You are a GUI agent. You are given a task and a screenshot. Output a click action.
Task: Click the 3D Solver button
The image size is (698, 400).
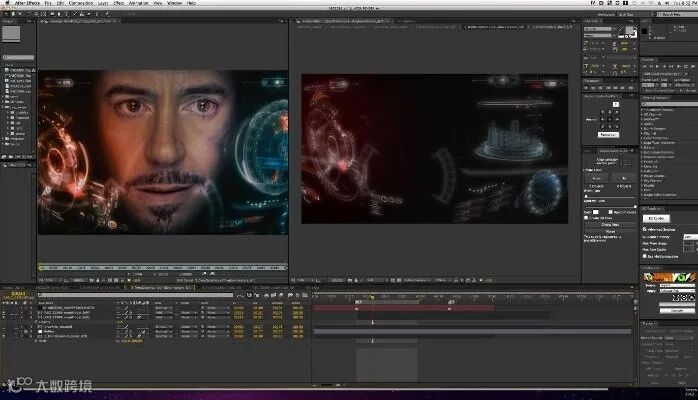point(656,218)
